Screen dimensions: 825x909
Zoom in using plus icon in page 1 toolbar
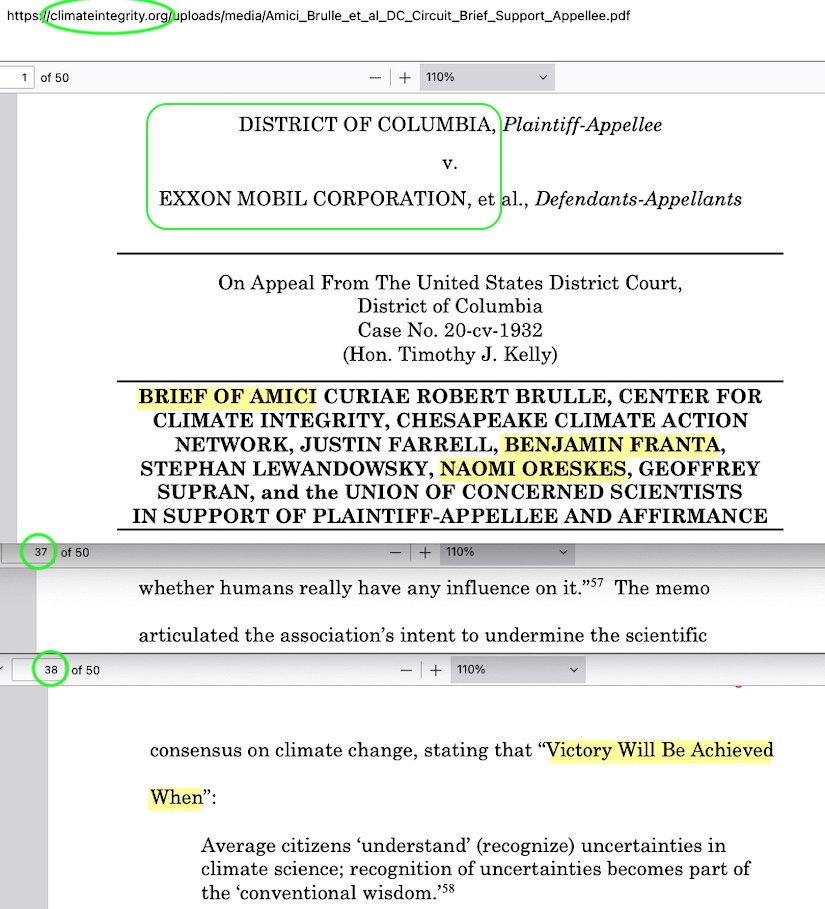(405, 78)
